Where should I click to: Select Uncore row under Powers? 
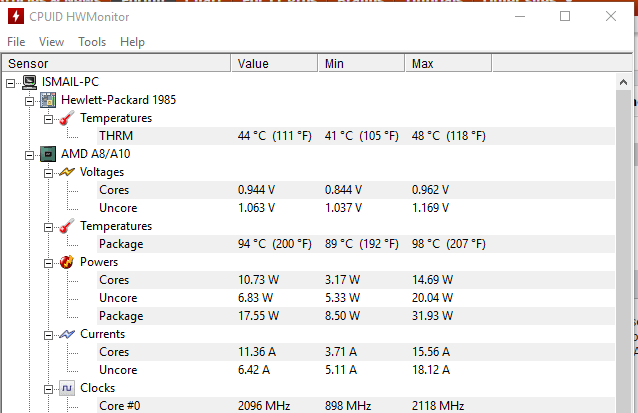point(356,298)
